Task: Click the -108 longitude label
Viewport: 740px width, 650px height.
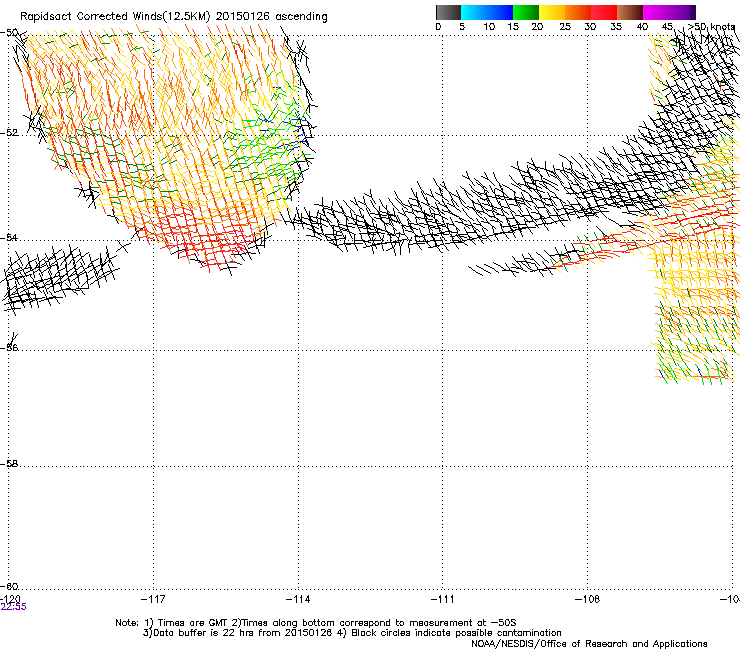Action: (x=587, y=599)
